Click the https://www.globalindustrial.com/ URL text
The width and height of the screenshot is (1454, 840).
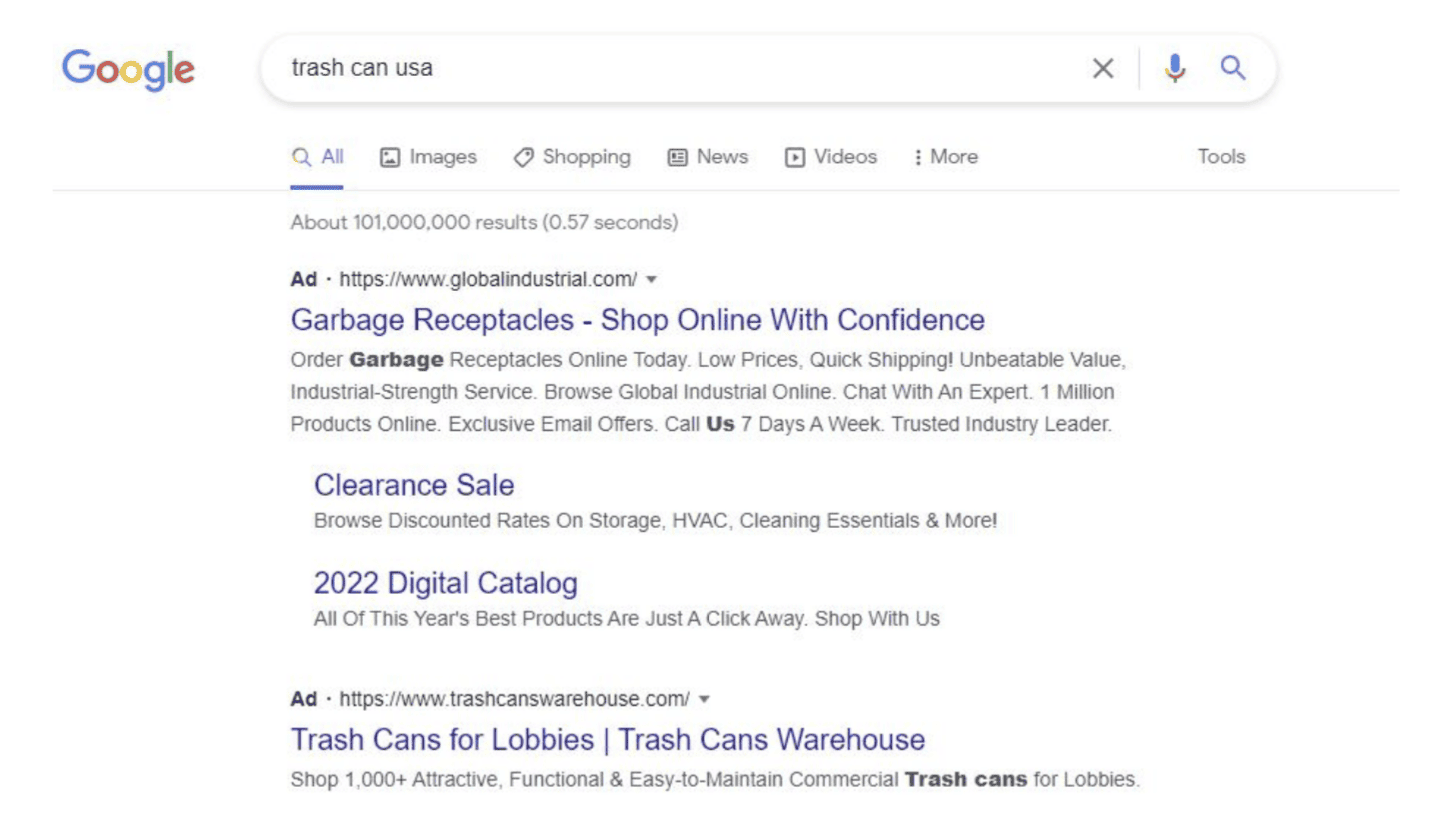(x=488, y=279)
